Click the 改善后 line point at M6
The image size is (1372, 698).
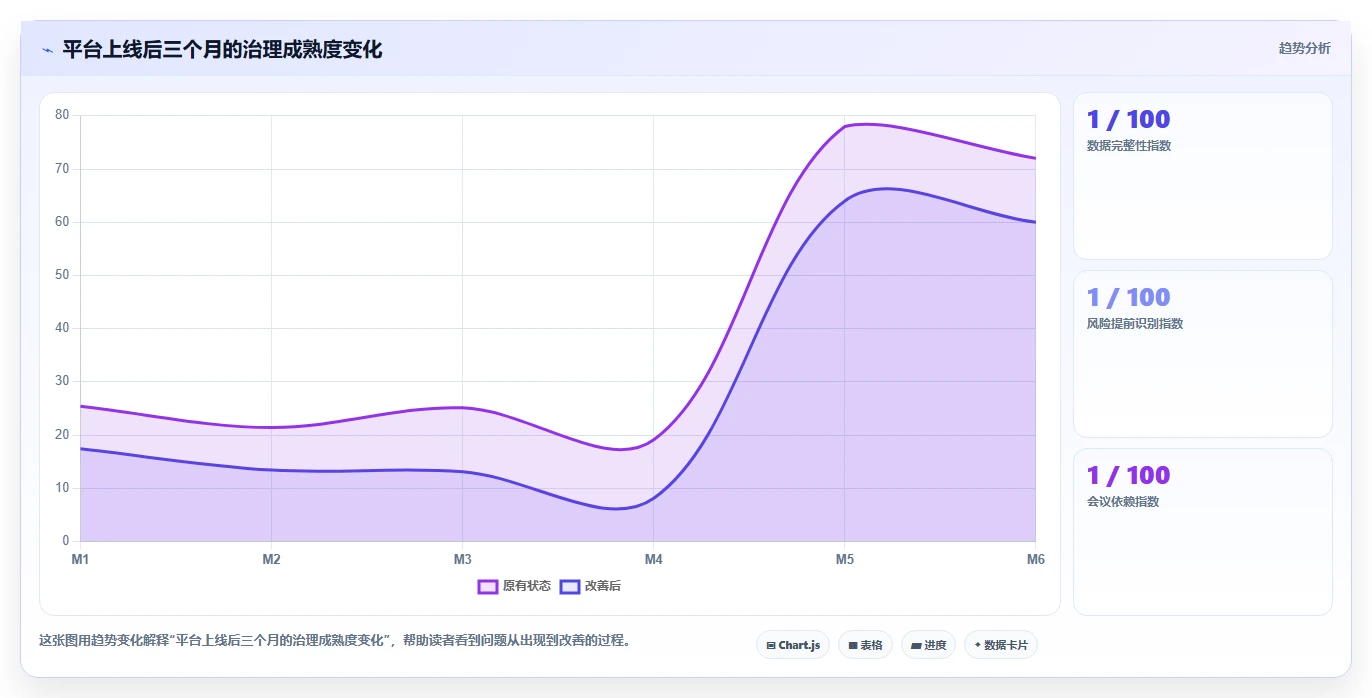[1035, 222]
